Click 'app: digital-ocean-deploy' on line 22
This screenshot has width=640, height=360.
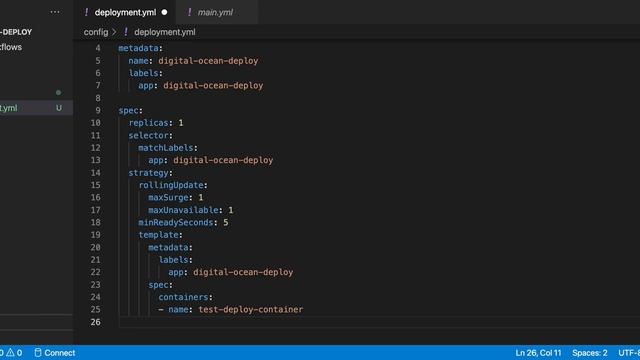[x=231, y=272]
